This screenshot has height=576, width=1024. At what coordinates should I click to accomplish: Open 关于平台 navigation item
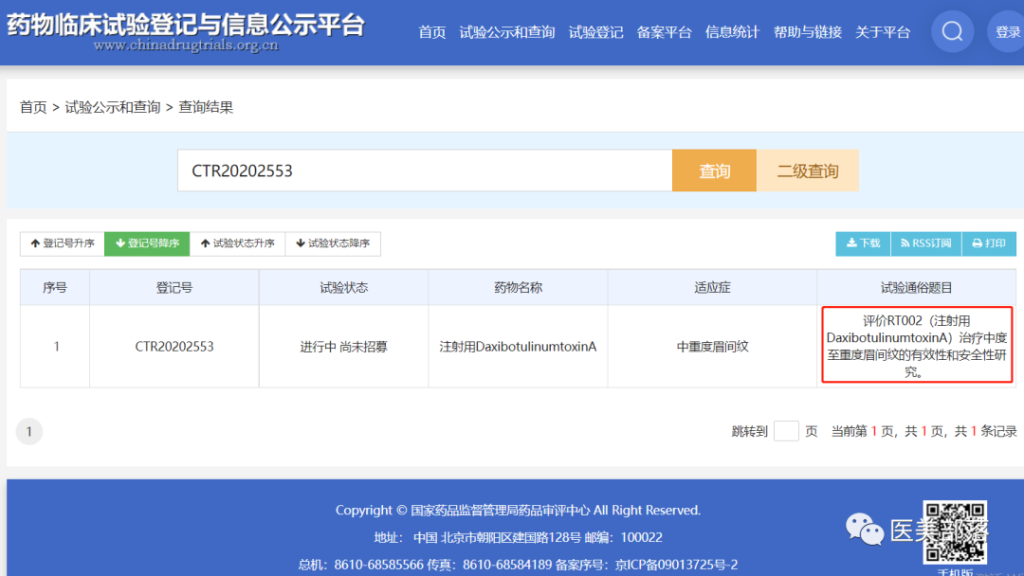(882, 32)
